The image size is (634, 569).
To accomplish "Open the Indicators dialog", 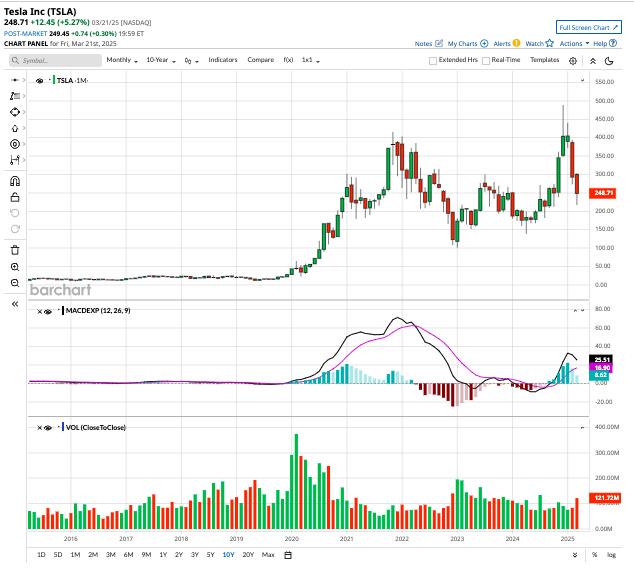I will coord(223,60).
